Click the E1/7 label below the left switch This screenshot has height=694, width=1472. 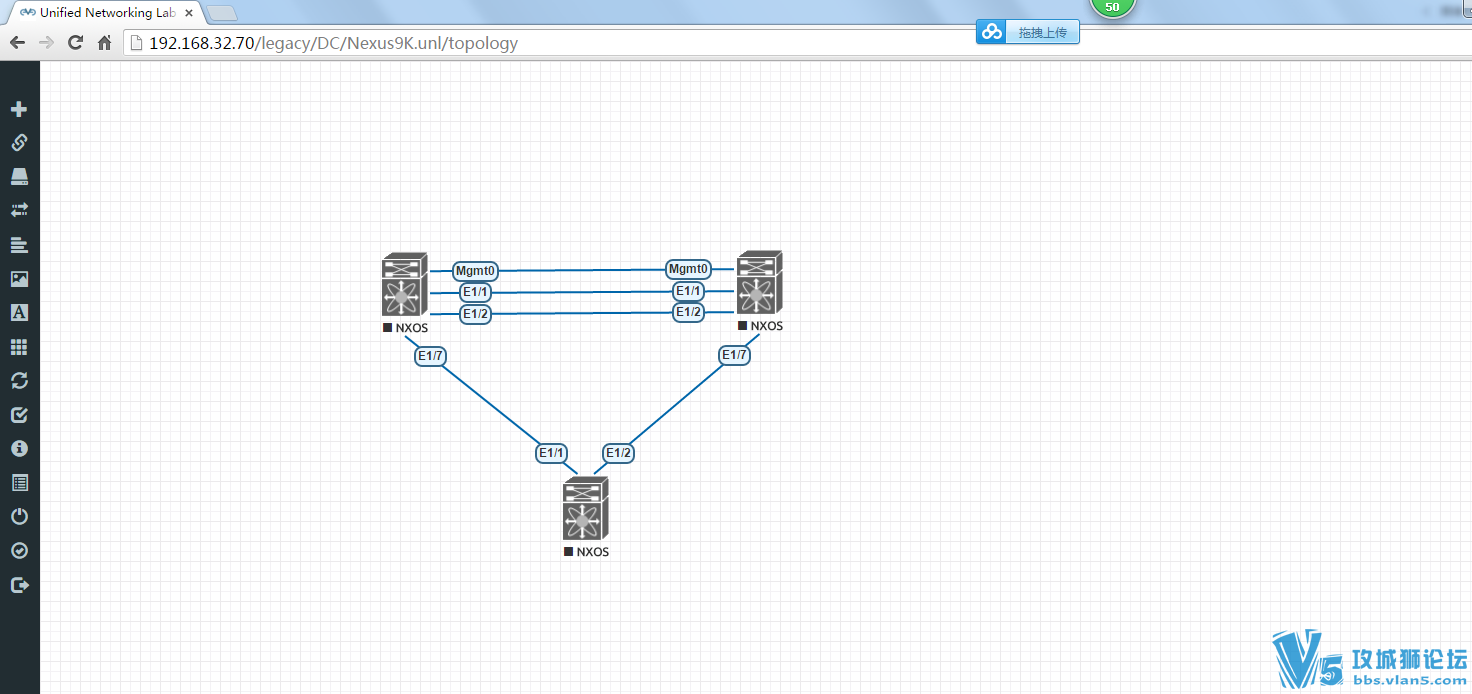(x=430, y=356)
